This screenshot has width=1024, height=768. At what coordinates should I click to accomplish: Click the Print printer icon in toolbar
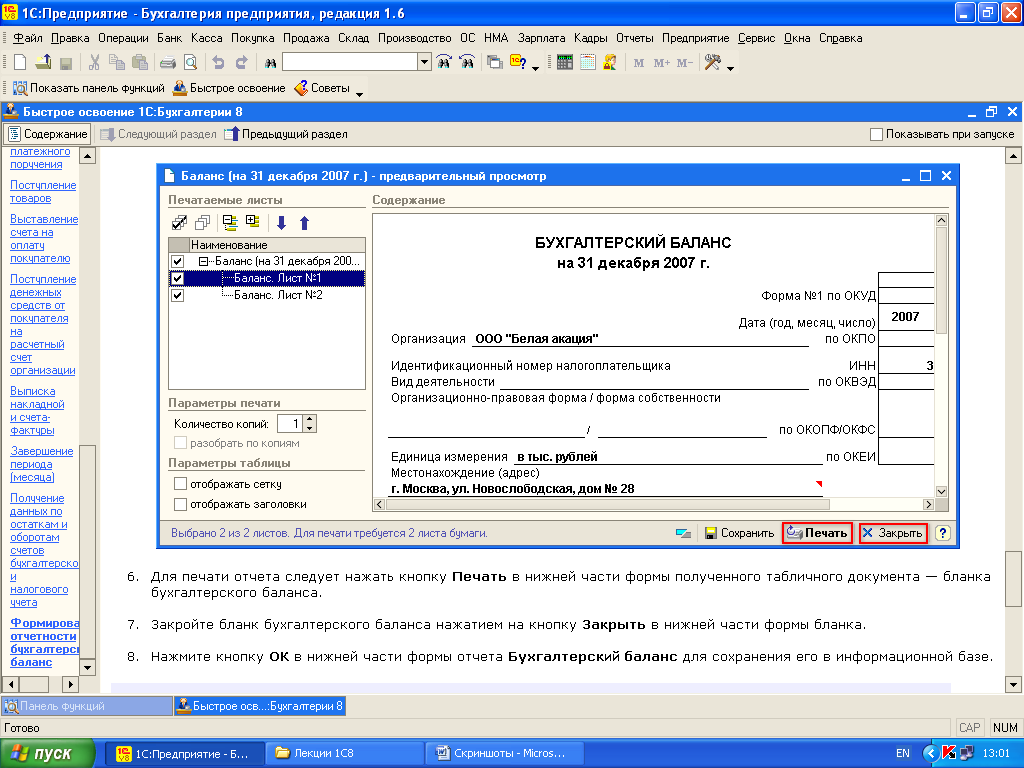(168, 63)
